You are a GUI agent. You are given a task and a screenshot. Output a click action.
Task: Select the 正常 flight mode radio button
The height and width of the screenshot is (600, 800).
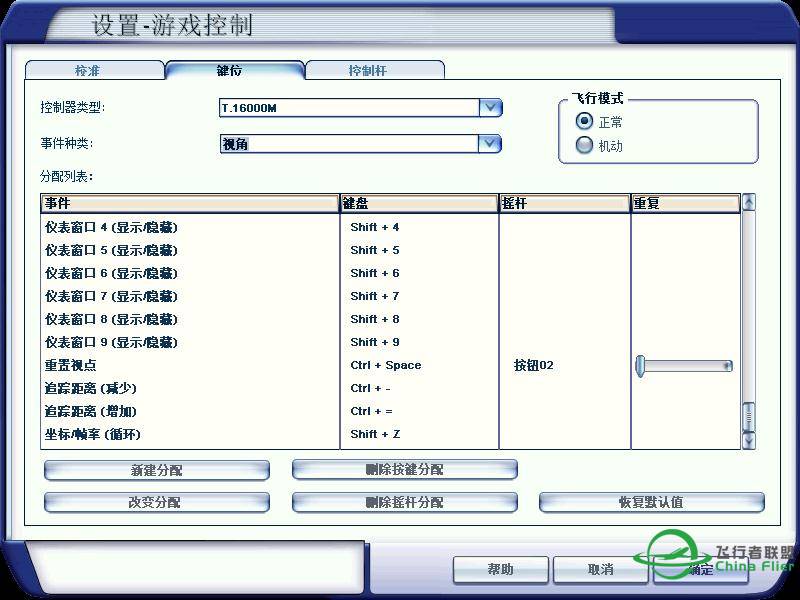584,121
